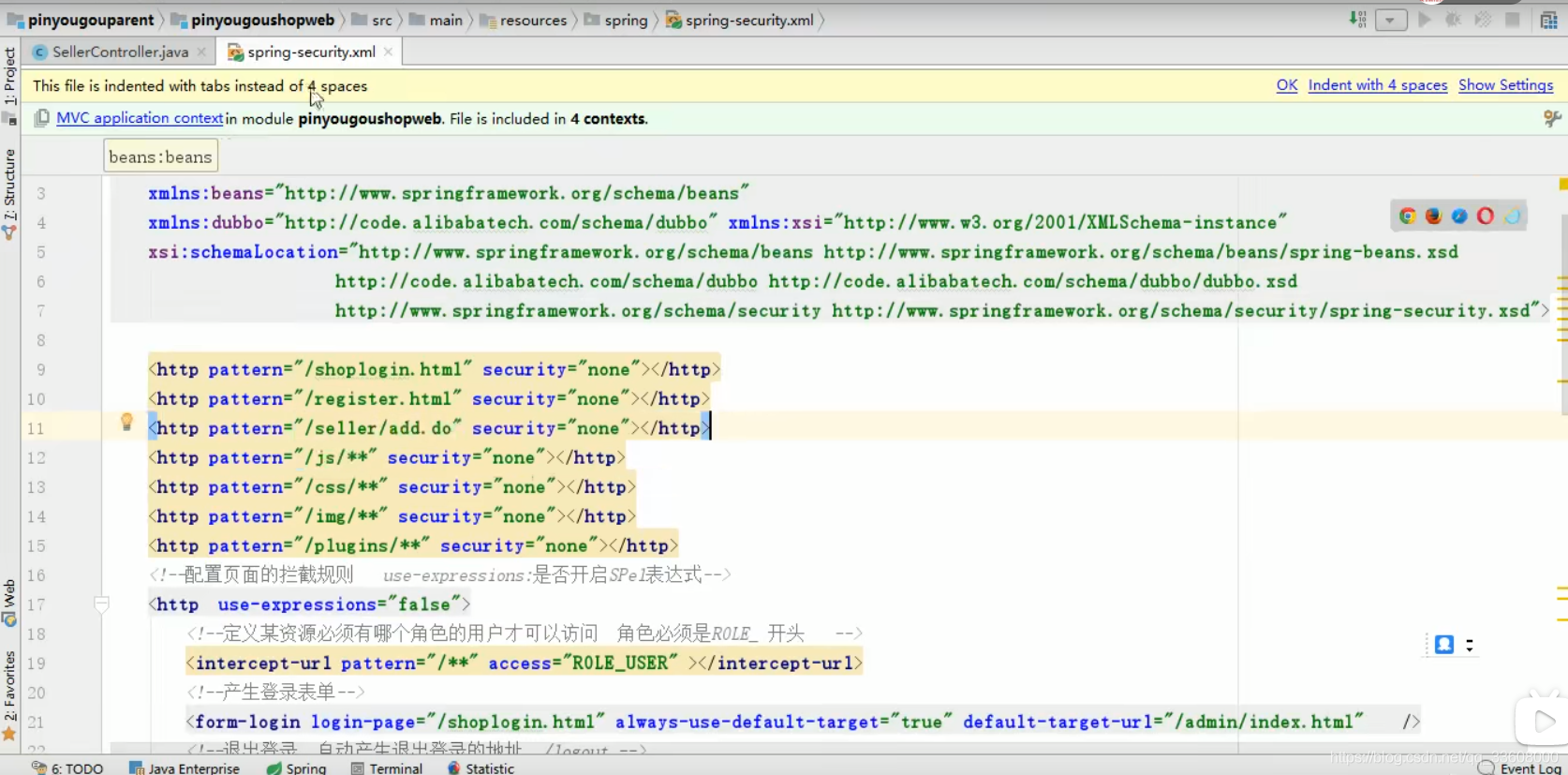
Task: Click the /css/** pattern line
Action: coord(392,487)
